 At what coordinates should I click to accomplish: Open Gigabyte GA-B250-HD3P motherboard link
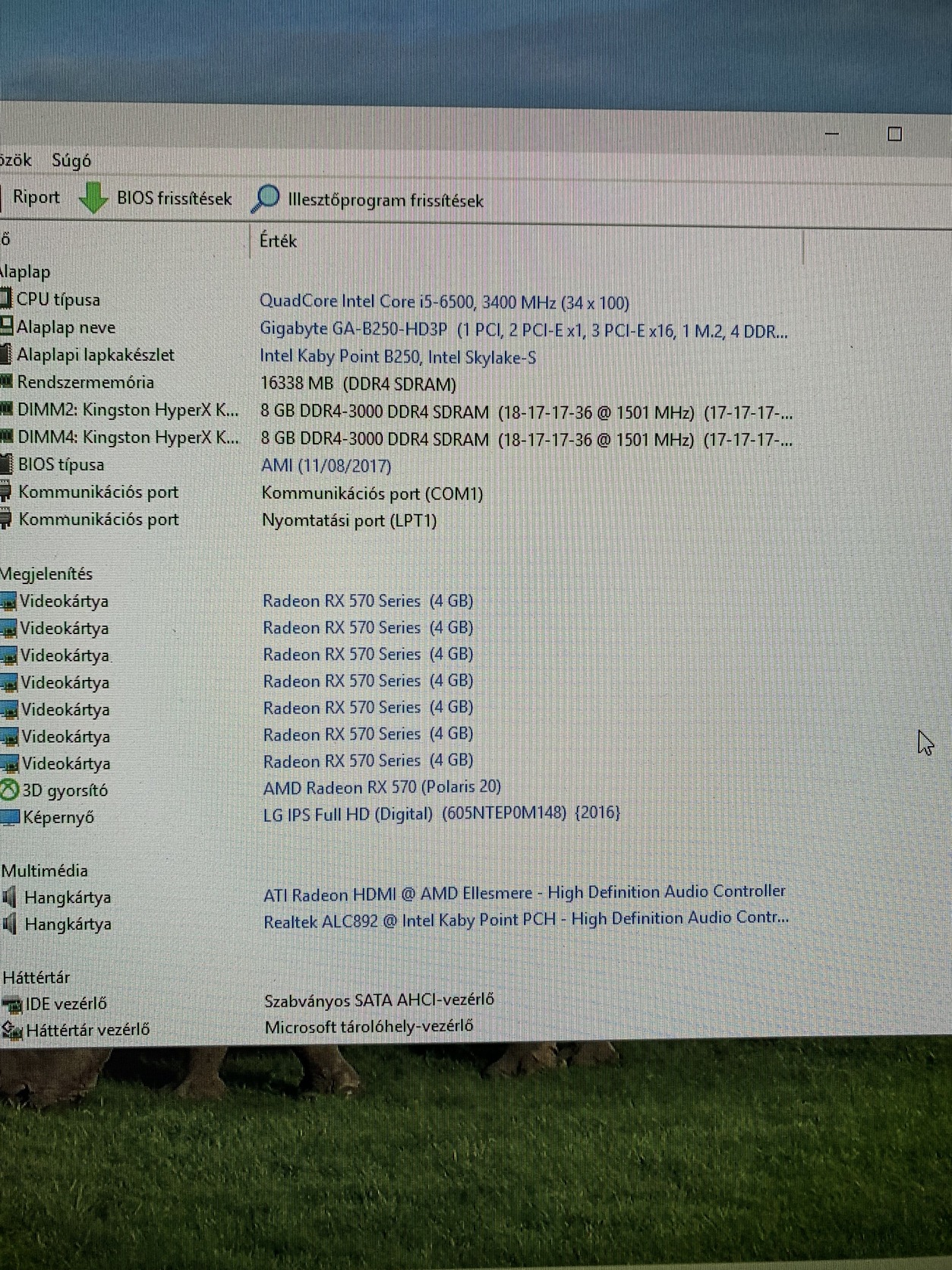click(x=524, y=330)
